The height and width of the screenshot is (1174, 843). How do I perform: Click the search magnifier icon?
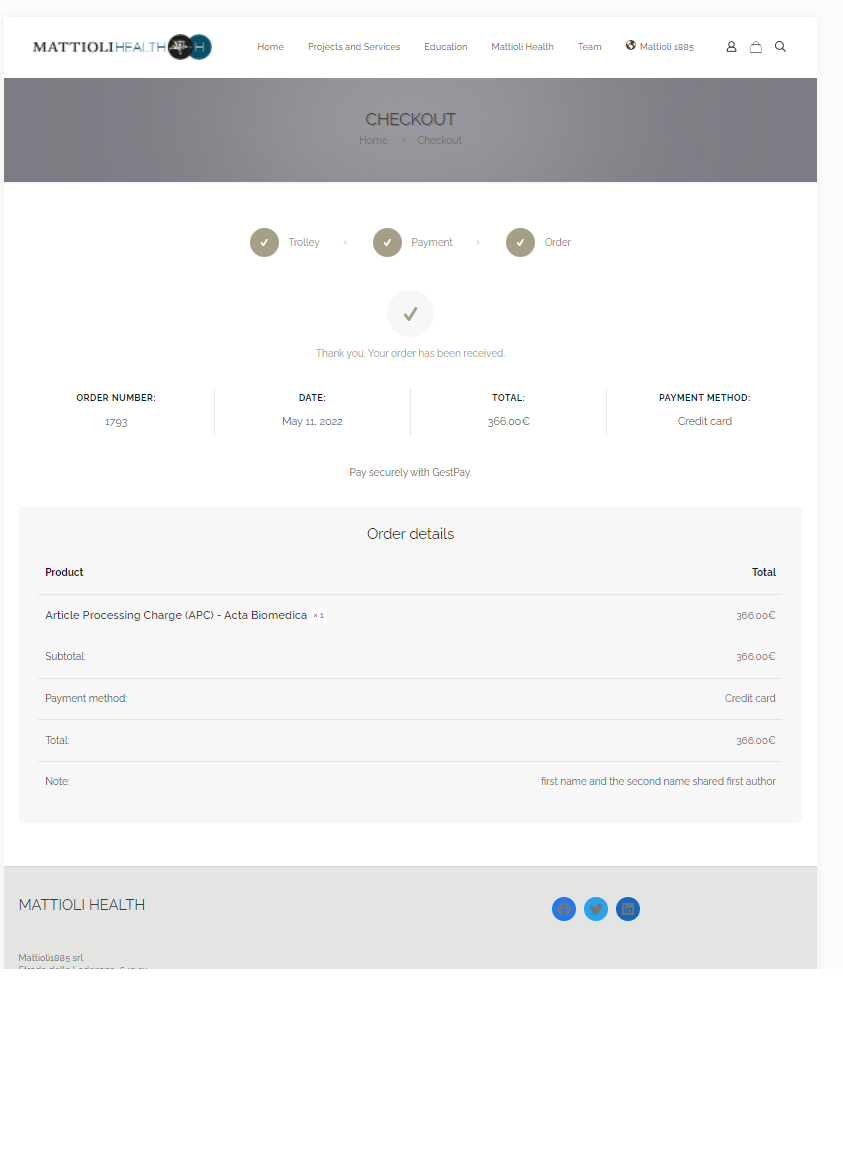point(780,46)
